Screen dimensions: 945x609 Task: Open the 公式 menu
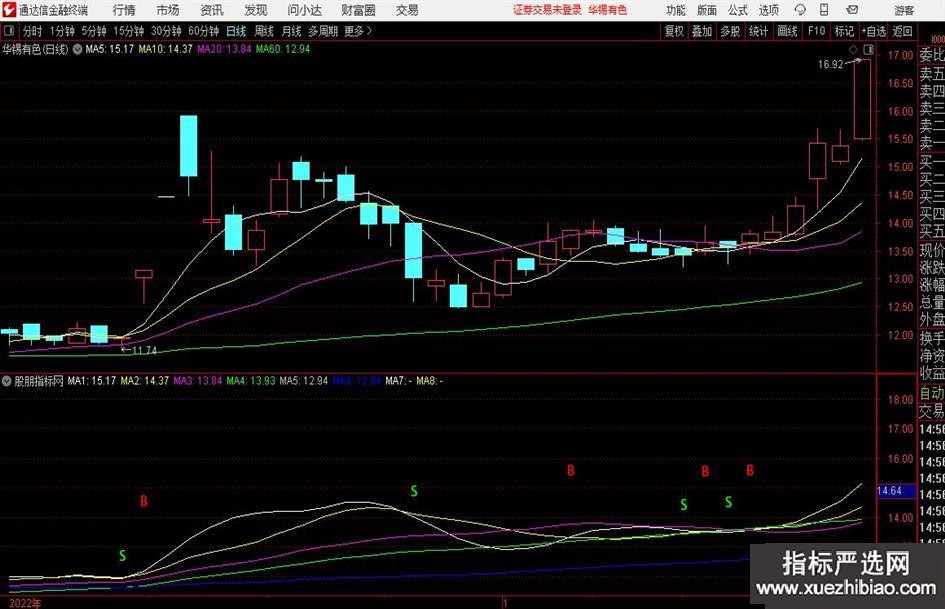point(738,10)
